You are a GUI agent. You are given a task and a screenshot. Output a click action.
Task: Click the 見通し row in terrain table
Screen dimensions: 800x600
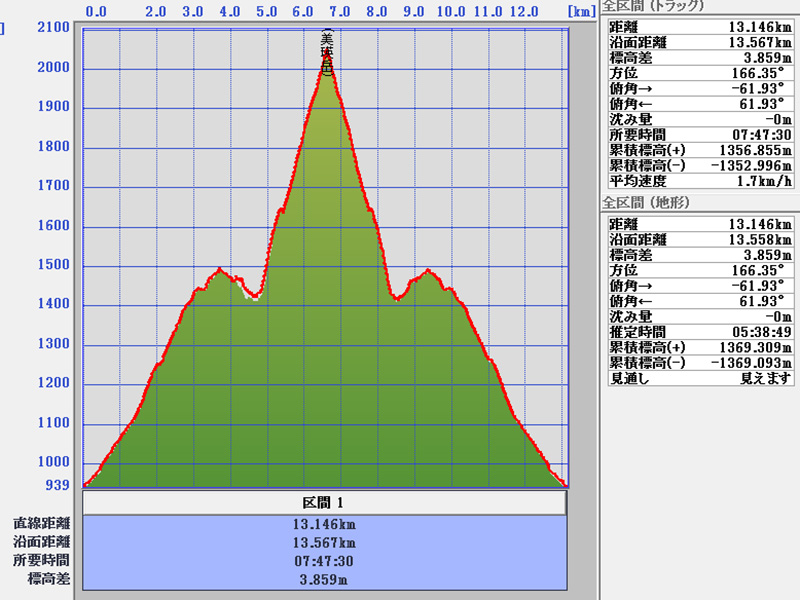pos(700,378)
